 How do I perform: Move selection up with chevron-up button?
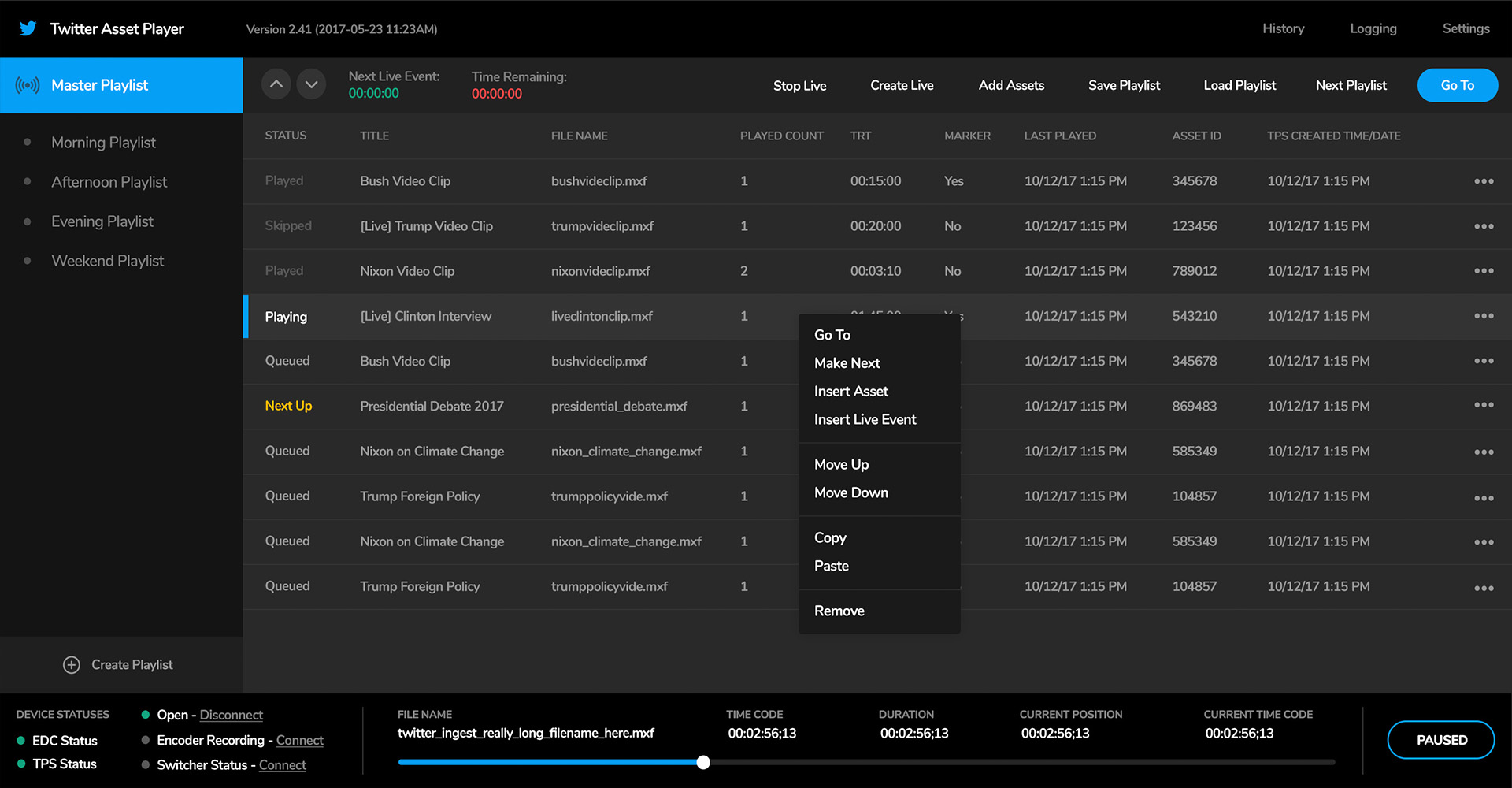tap(276, 84)
